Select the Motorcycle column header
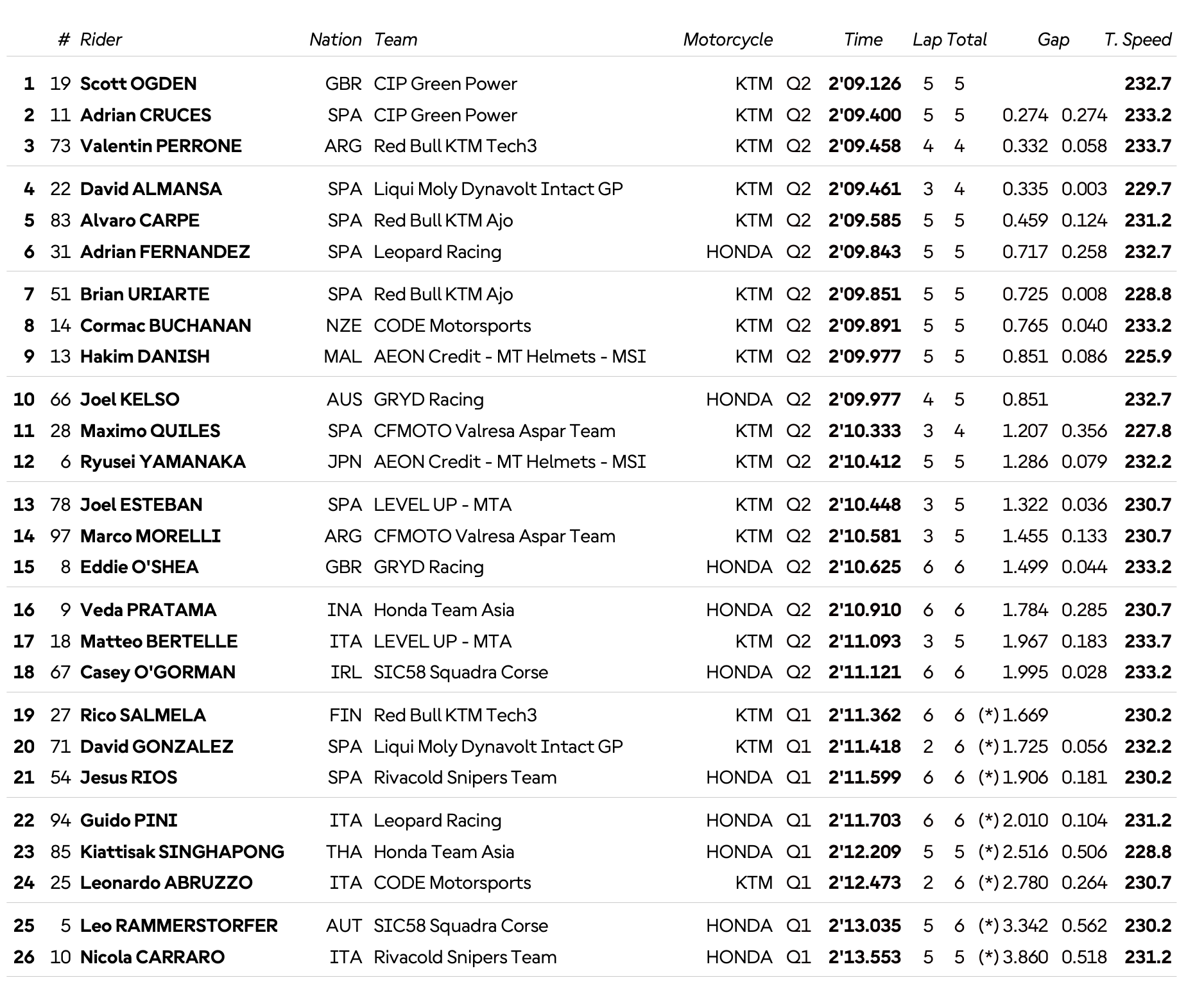 728,40
